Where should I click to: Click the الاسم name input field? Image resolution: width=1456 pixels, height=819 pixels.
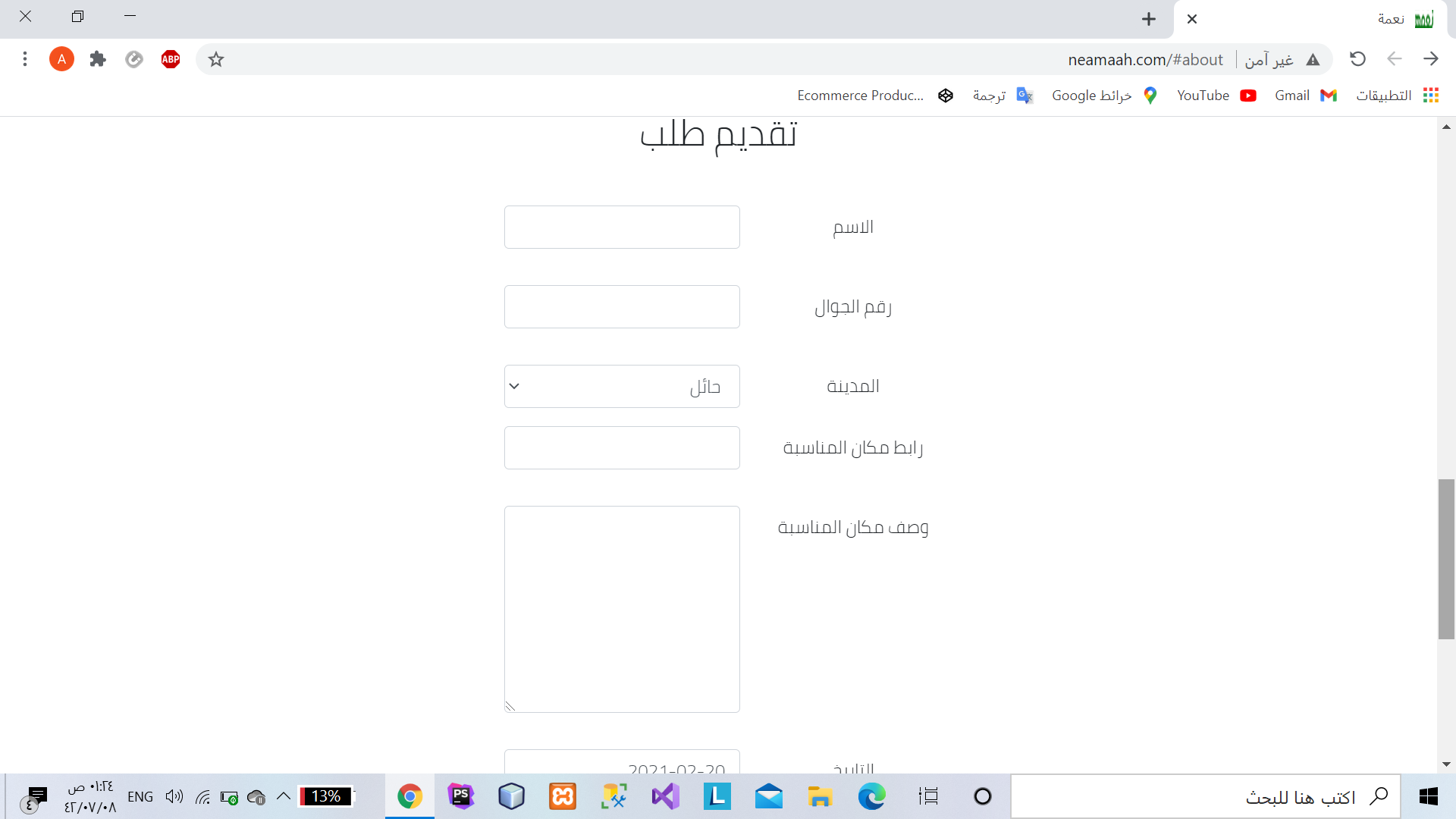pos(622,227)
